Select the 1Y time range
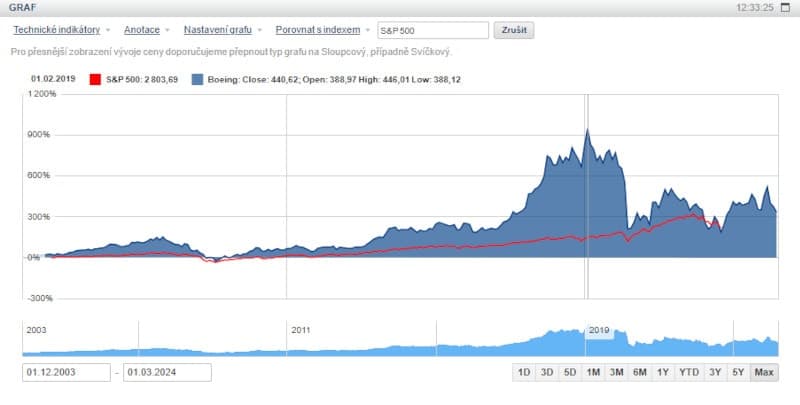Viewport: 800px width, 405px height. point(663,372)
